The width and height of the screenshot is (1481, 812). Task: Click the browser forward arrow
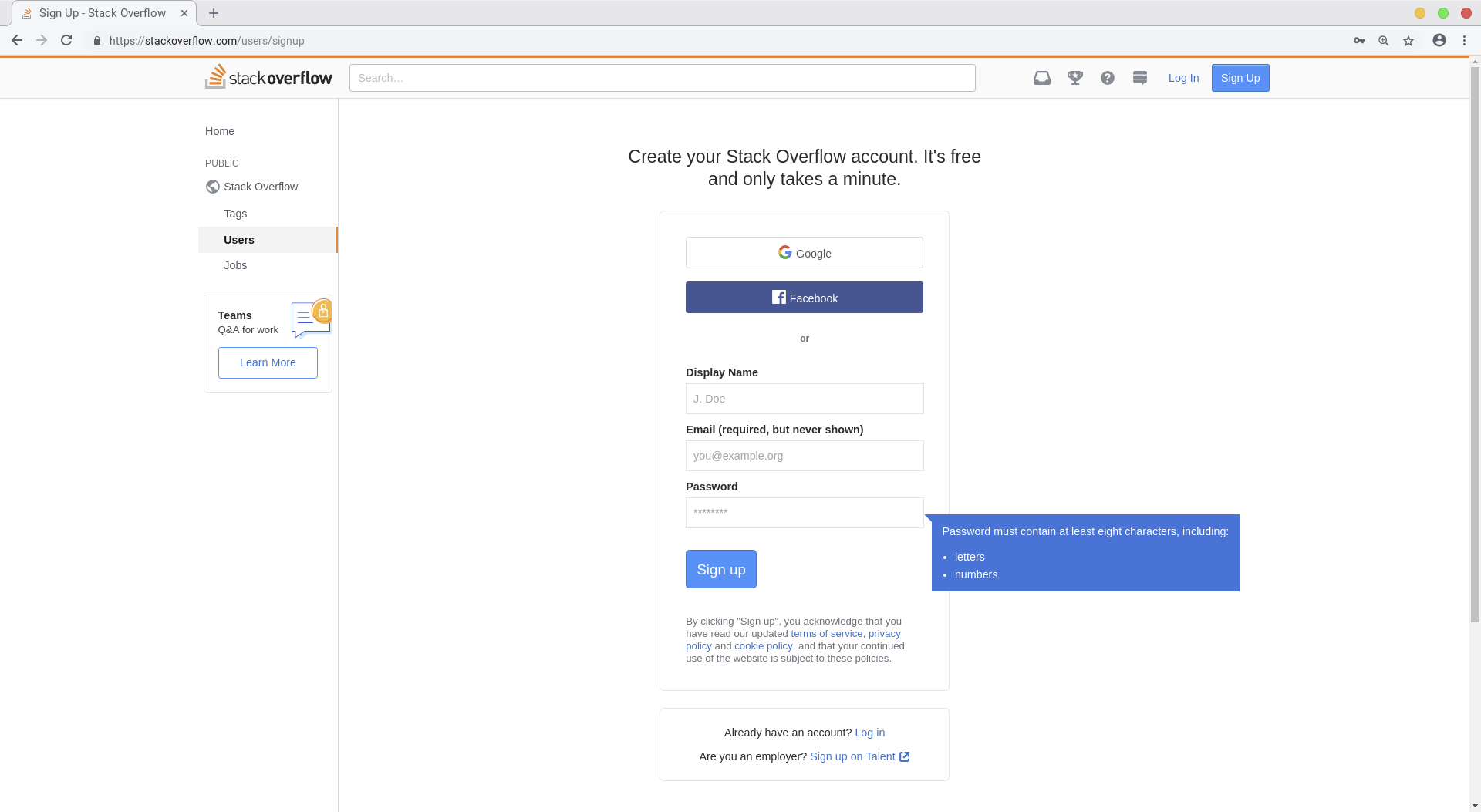[42, 41]
